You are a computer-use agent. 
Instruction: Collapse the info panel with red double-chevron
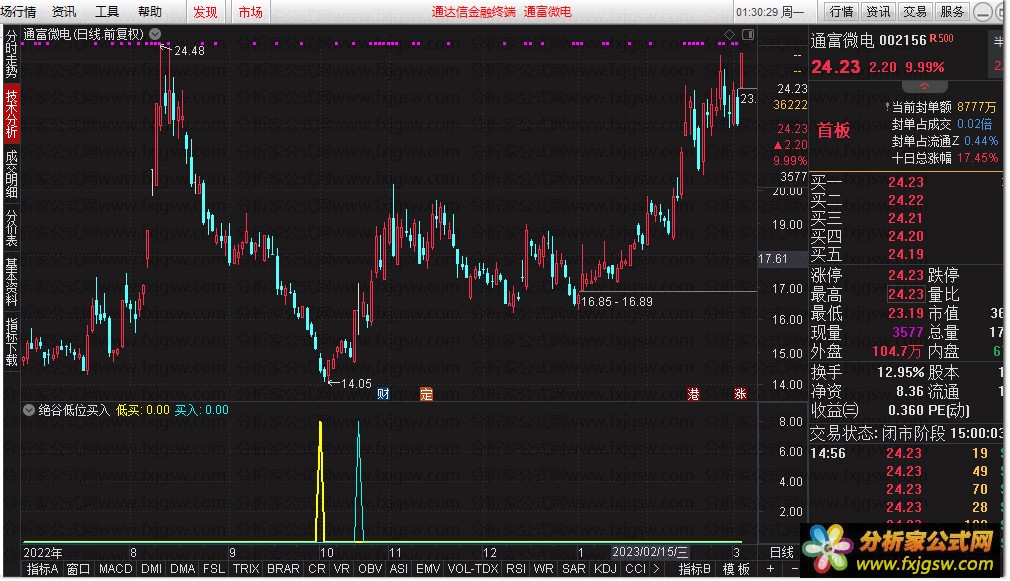click(924, 86)
